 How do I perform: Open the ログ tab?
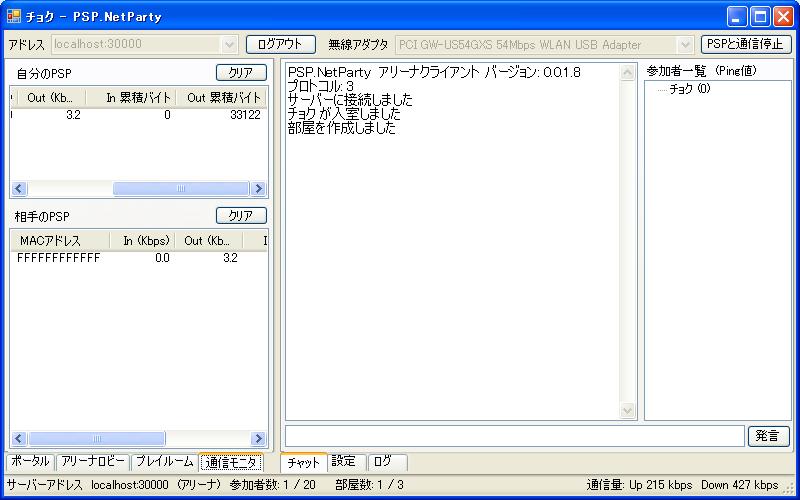387,462
